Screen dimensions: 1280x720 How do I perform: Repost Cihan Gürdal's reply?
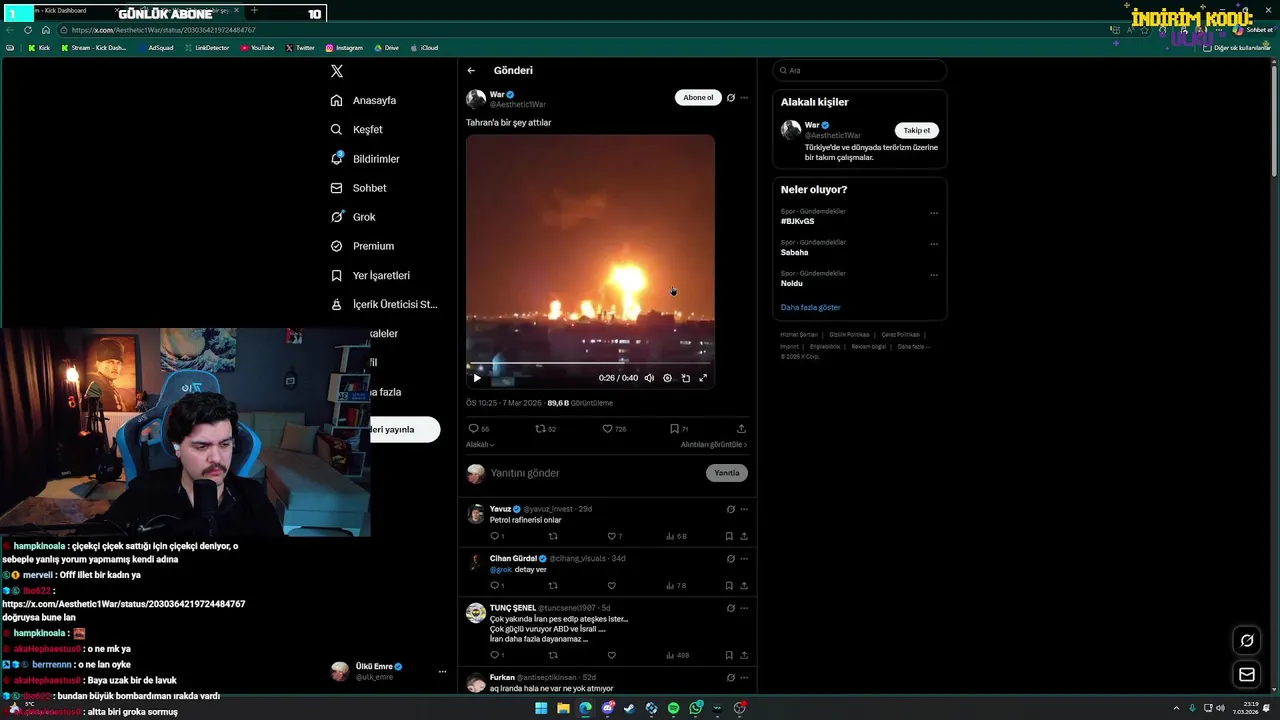(x=553, y=586)
